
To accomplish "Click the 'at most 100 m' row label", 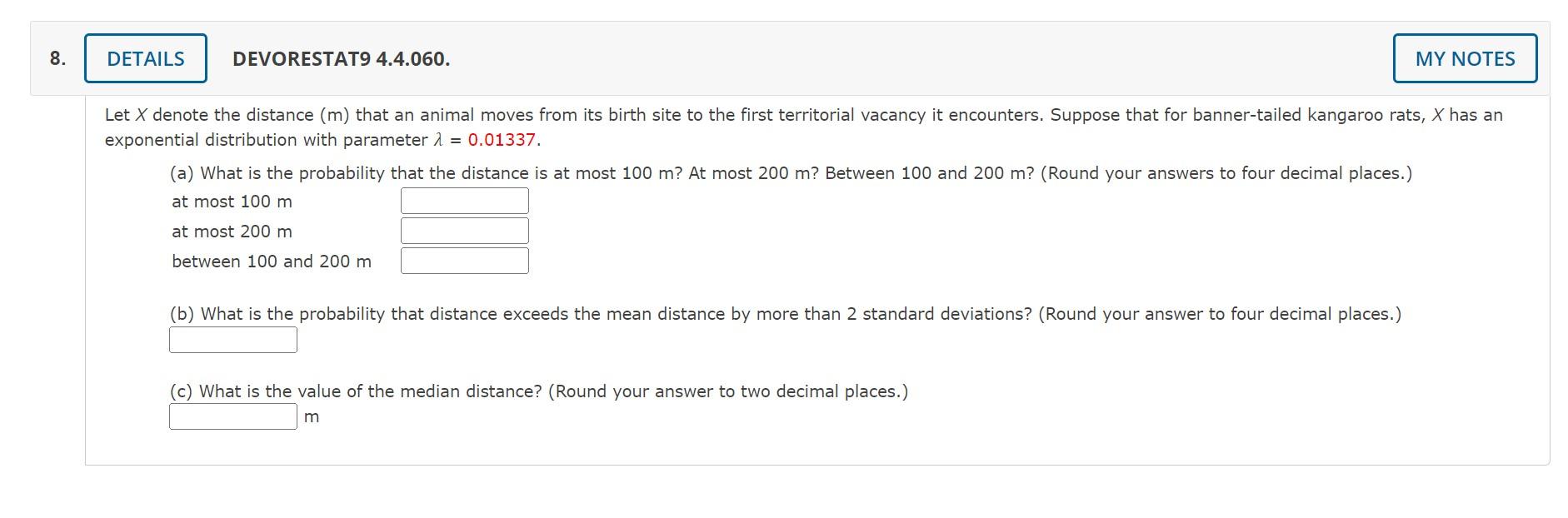I will [x=232, y=201].
